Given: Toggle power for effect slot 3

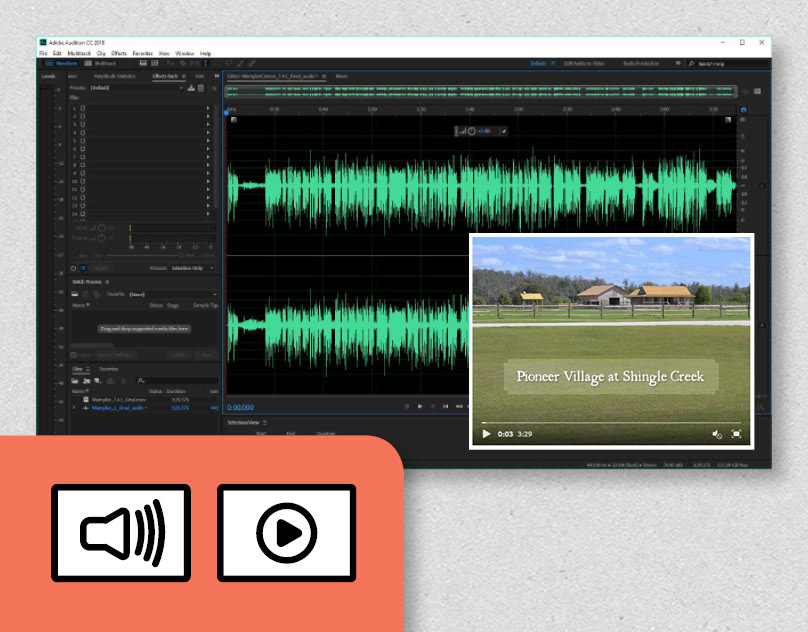Looking at the screenshot, I should 82,124.
